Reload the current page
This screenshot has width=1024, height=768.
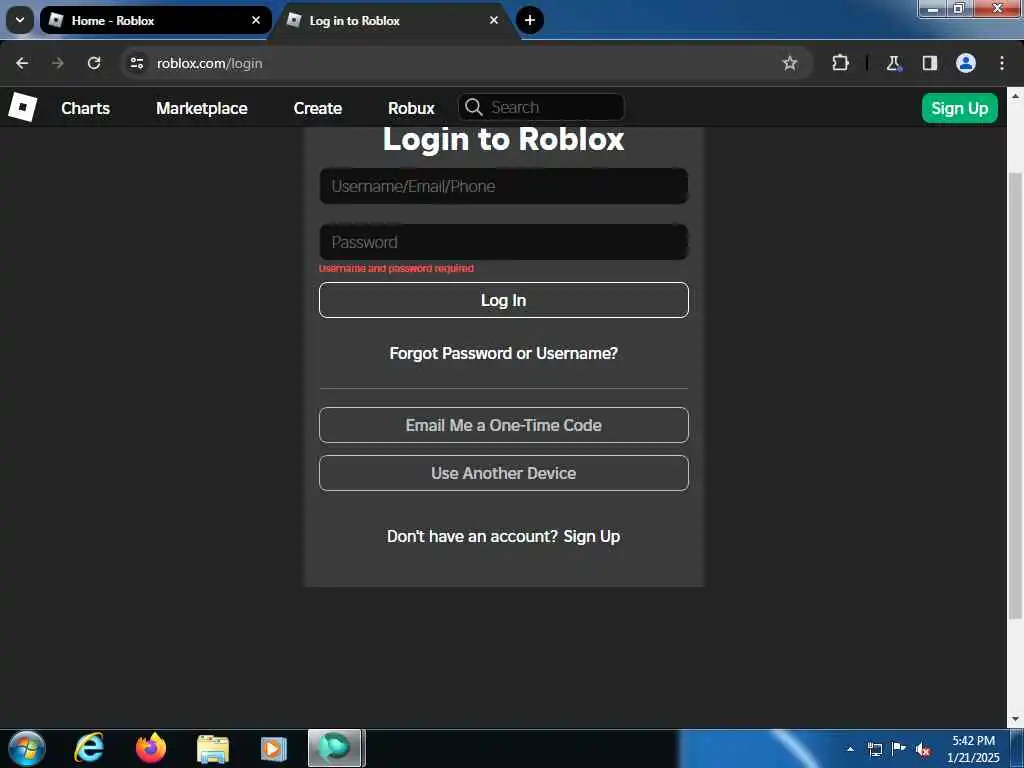[94, 63]
